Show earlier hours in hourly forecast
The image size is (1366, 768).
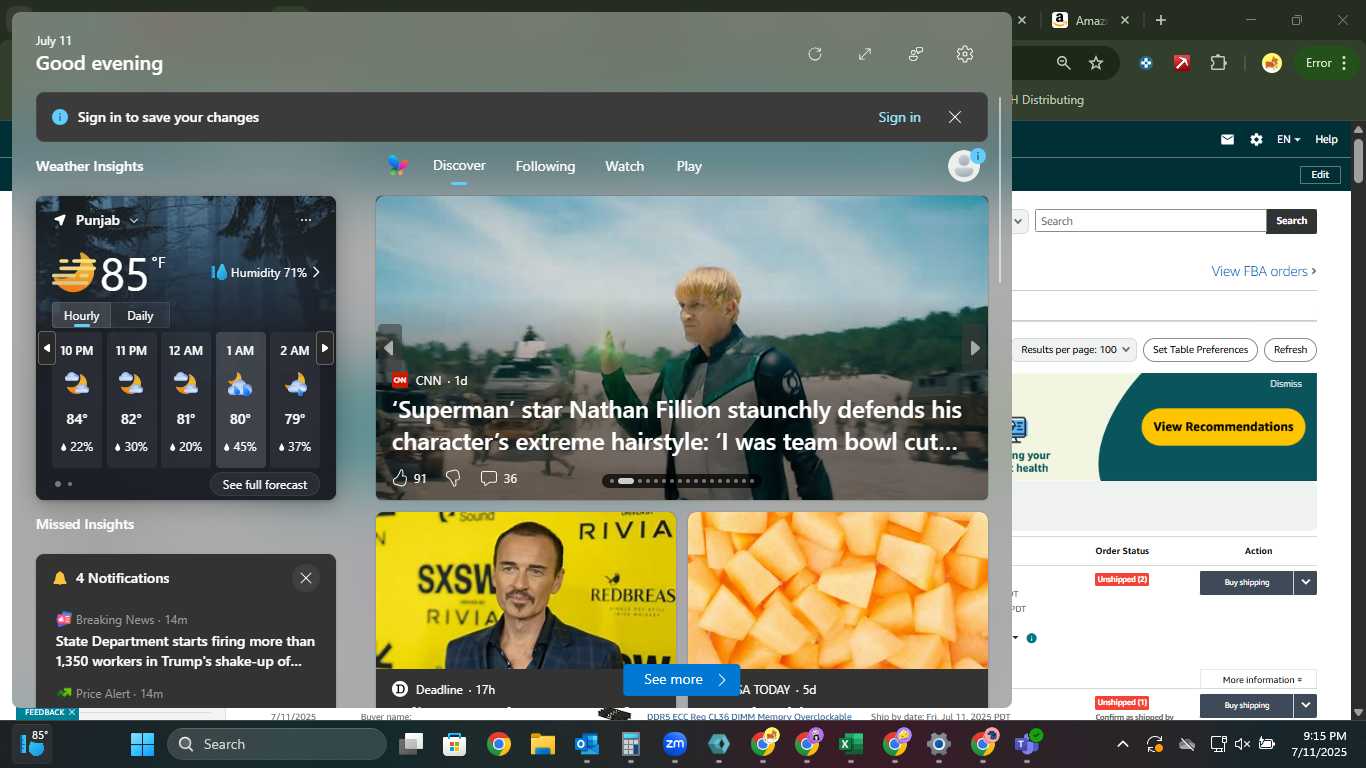pyautogui.click(x=46, y=348)
